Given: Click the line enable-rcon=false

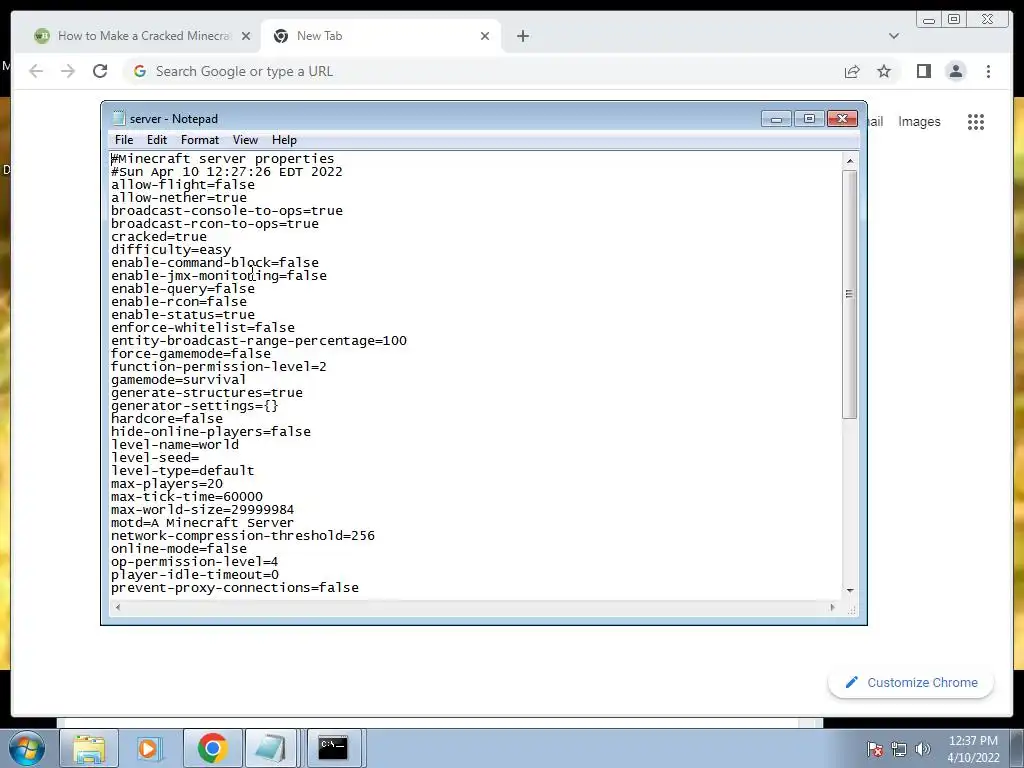Looking at the screenshot, I should pos(179,302).
